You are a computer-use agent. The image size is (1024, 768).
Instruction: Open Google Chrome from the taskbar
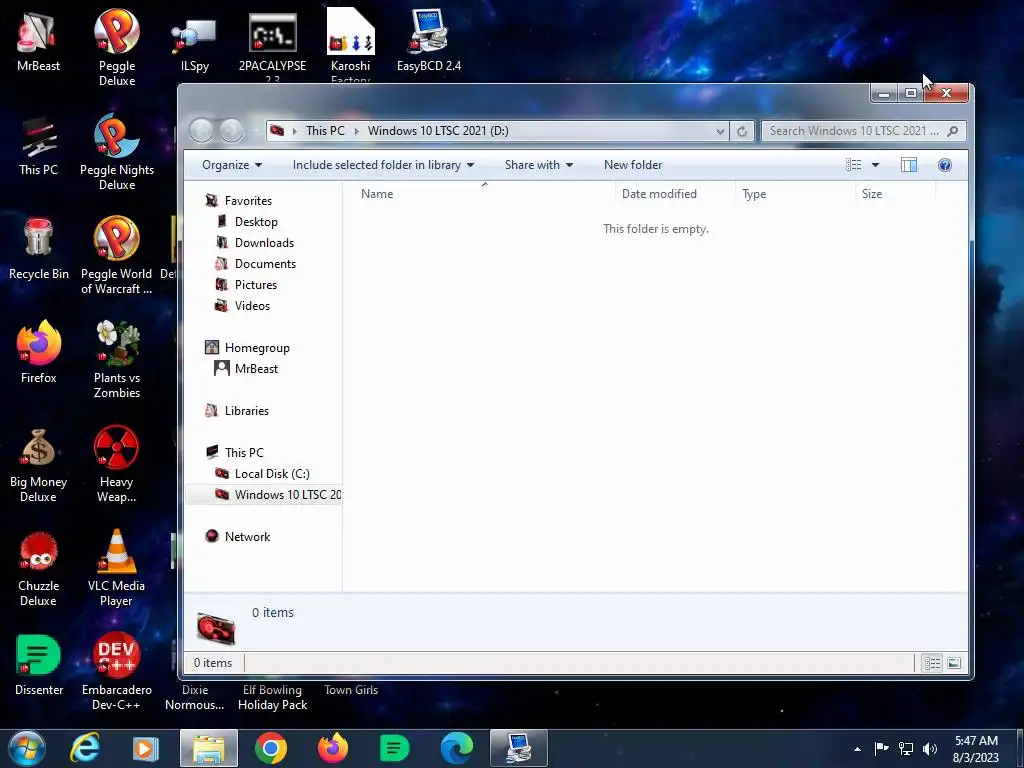click(x=271, y=748)
